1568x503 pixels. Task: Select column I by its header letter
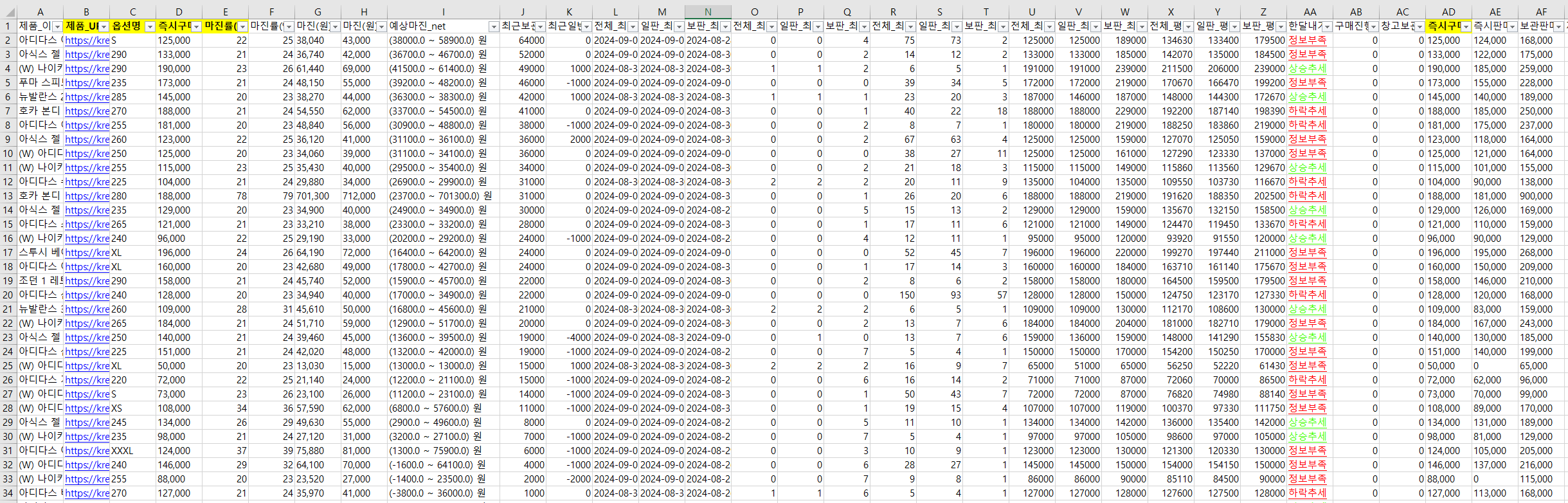coord(444,12)
